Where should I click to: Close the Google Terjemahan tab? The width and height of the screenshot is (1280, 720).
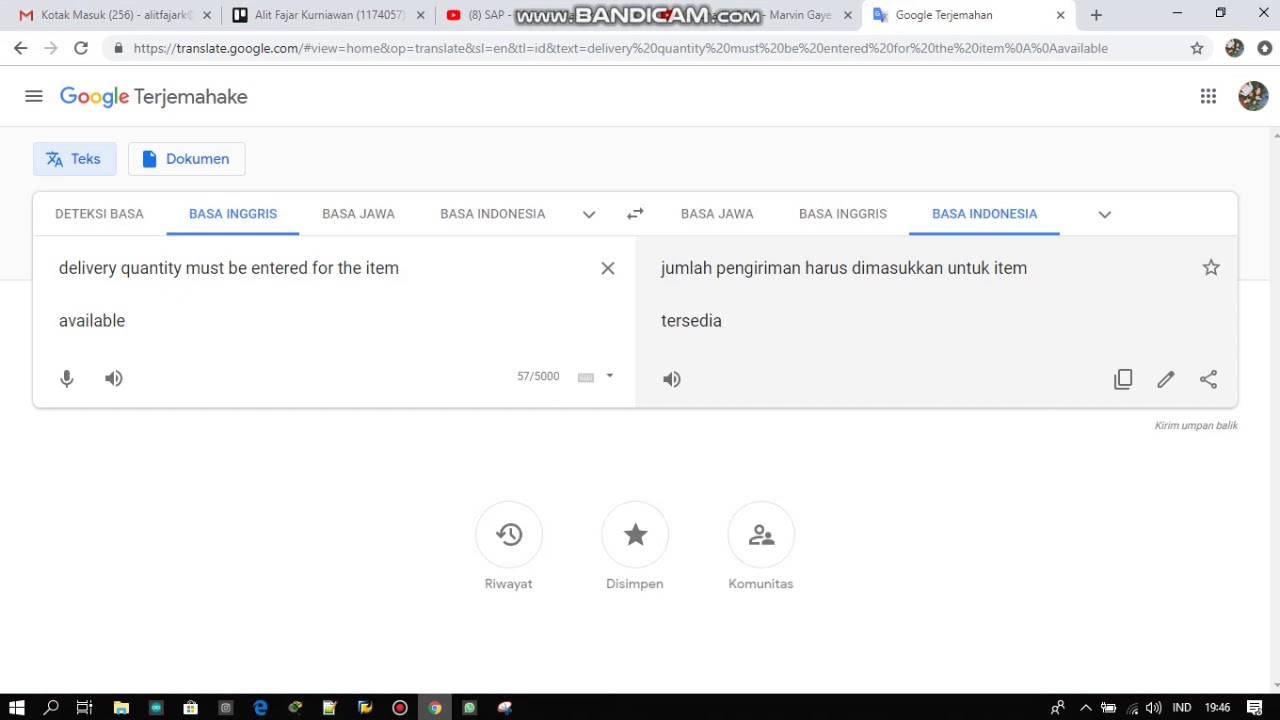coord(1060,15)
